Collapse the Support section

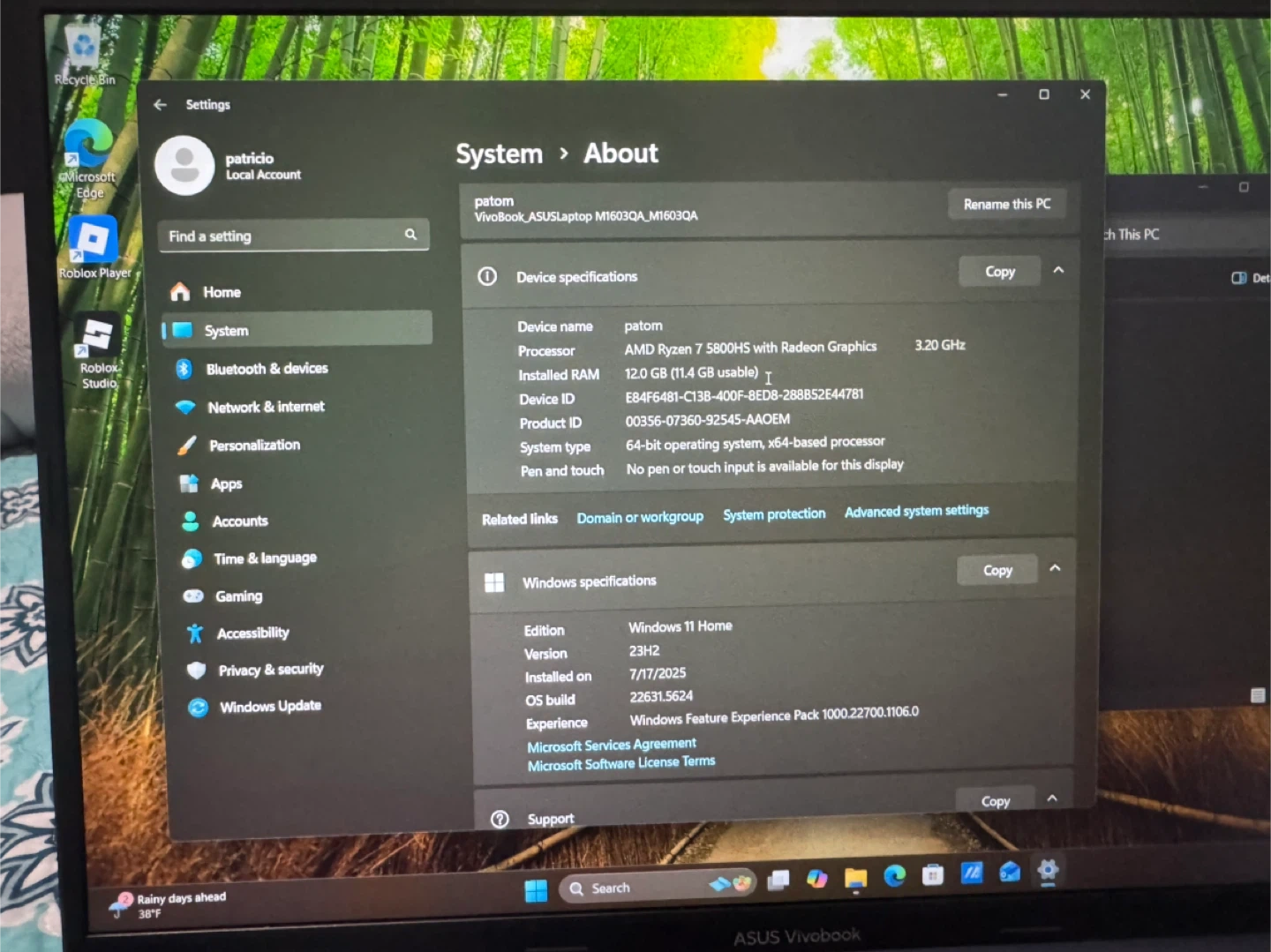pos(1052,798)
